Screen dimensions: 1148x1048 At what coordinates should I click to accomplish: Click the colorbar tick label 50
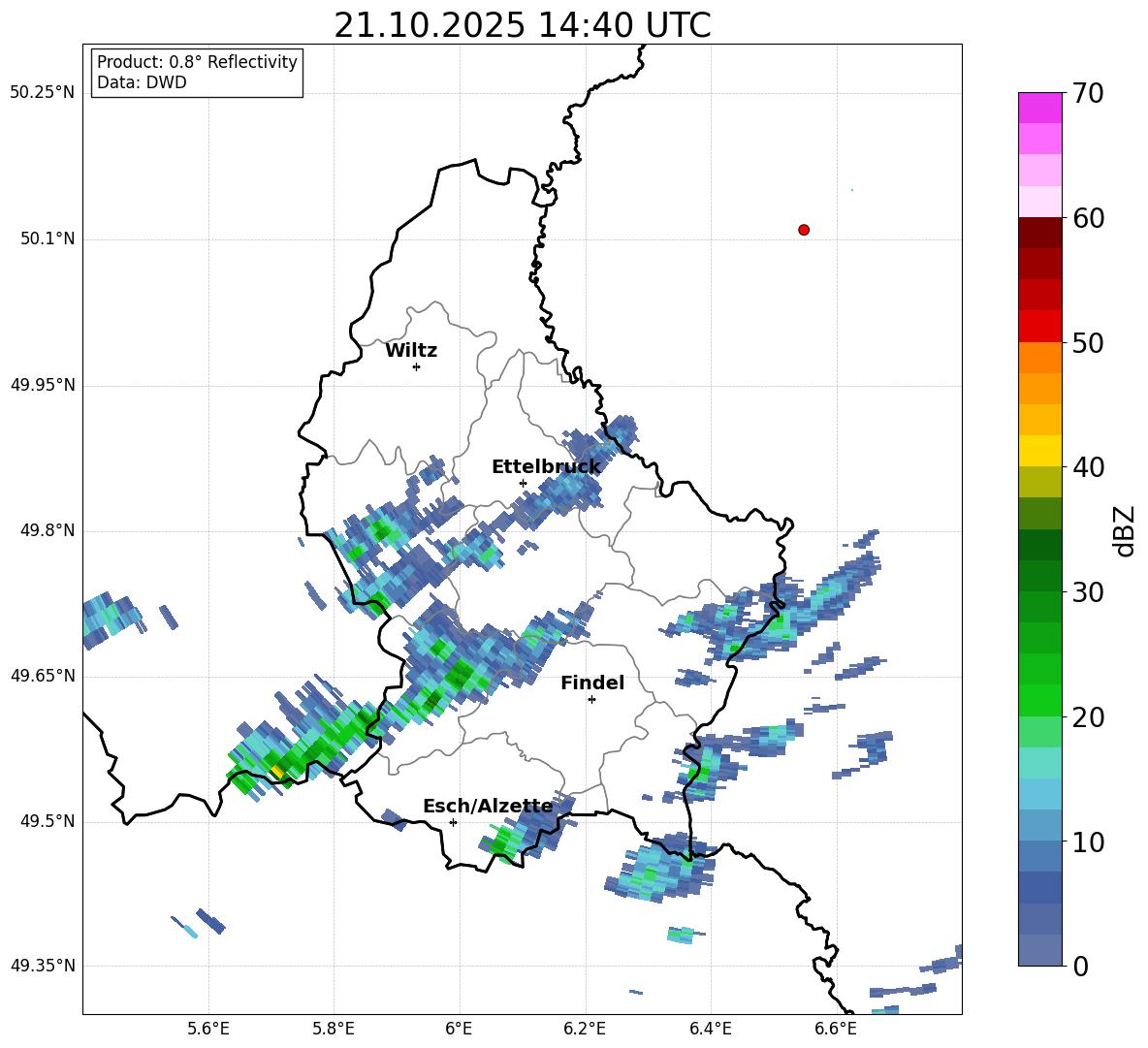click(1088, 343)
